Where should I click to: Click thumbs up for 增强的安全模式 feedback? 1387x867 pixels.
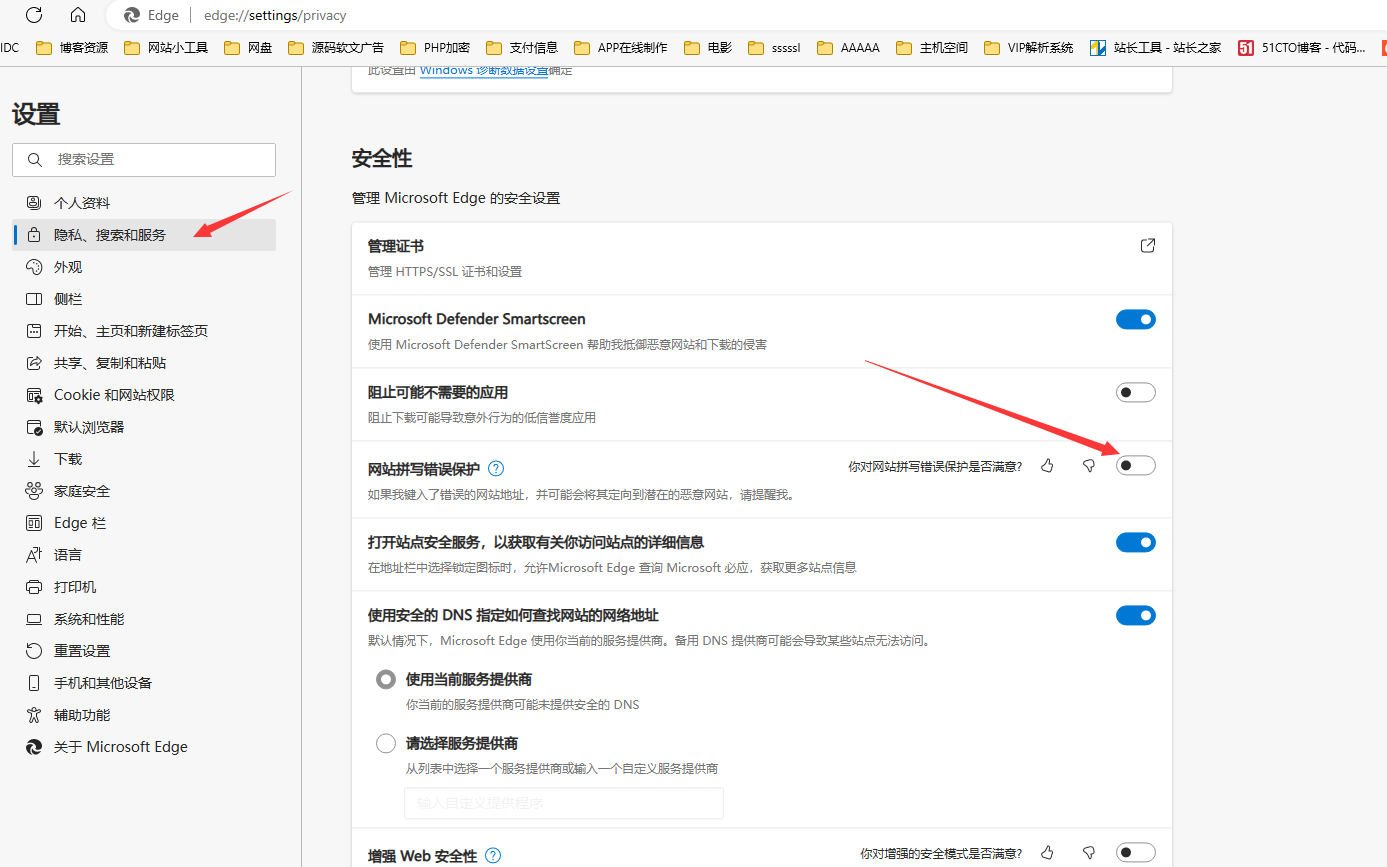[1047, 853]
